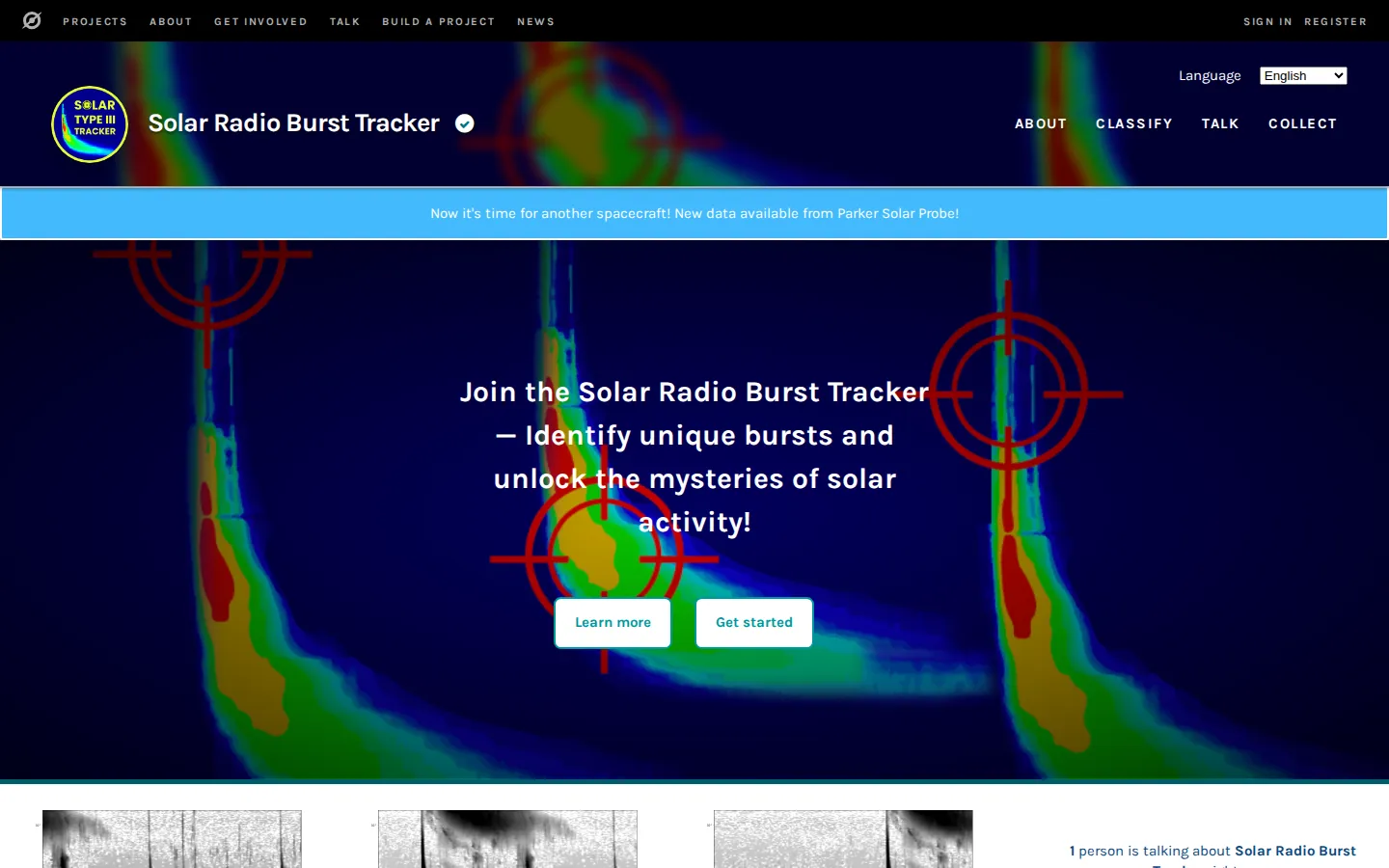Open the project's ABOUT tab

point(1041,123)
